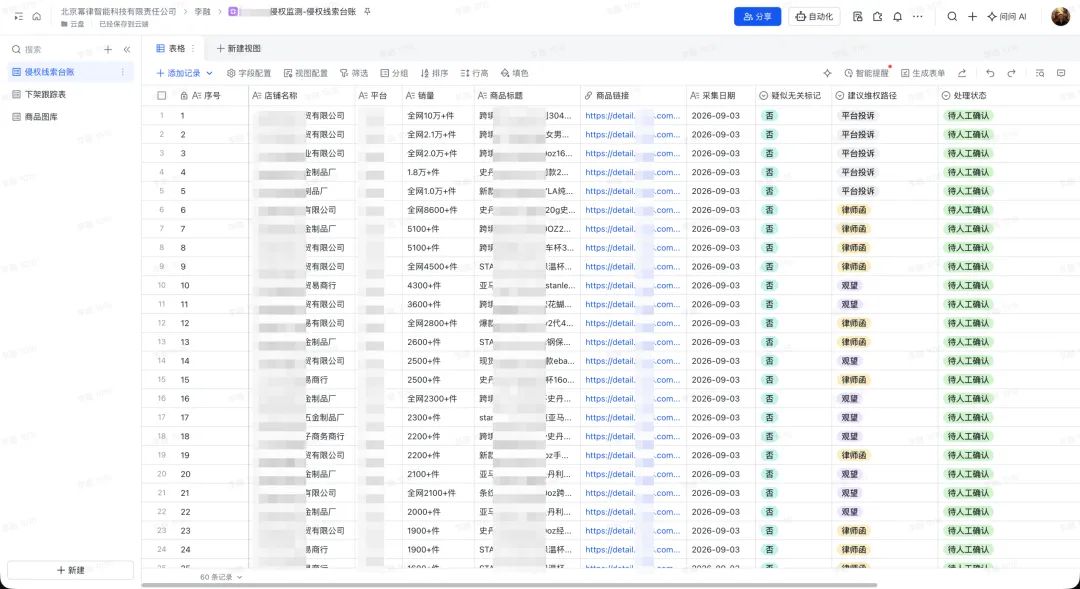Toggle the select-all checkbox in header row
This screenshot has width=1080, height=589.
162,96
